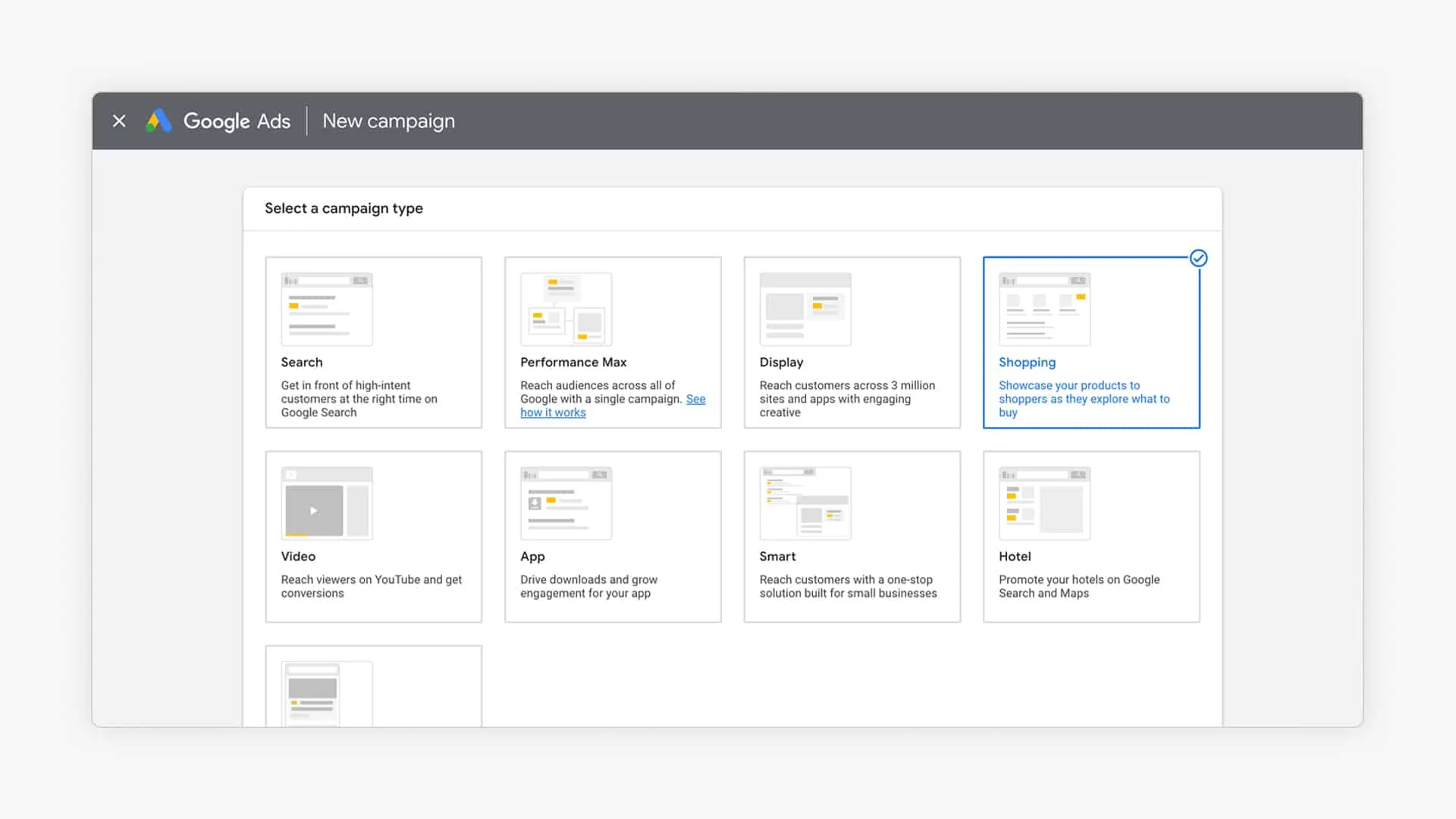Click the App campaign illustration icon
Image resolution: width=1456 pixels, height=819 pixels.
pos(566,503)
